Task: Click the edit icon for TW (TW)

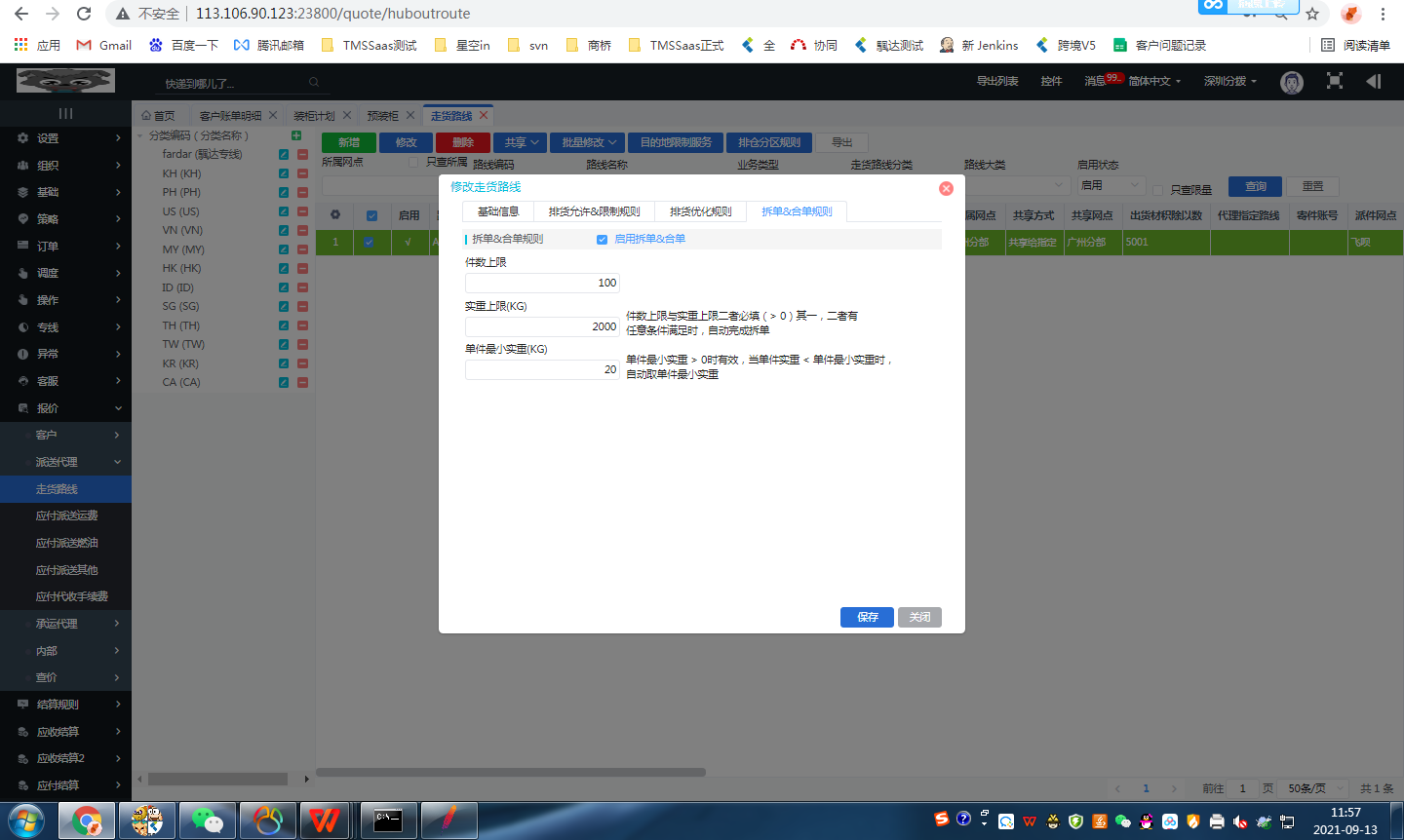Action: 284,345
